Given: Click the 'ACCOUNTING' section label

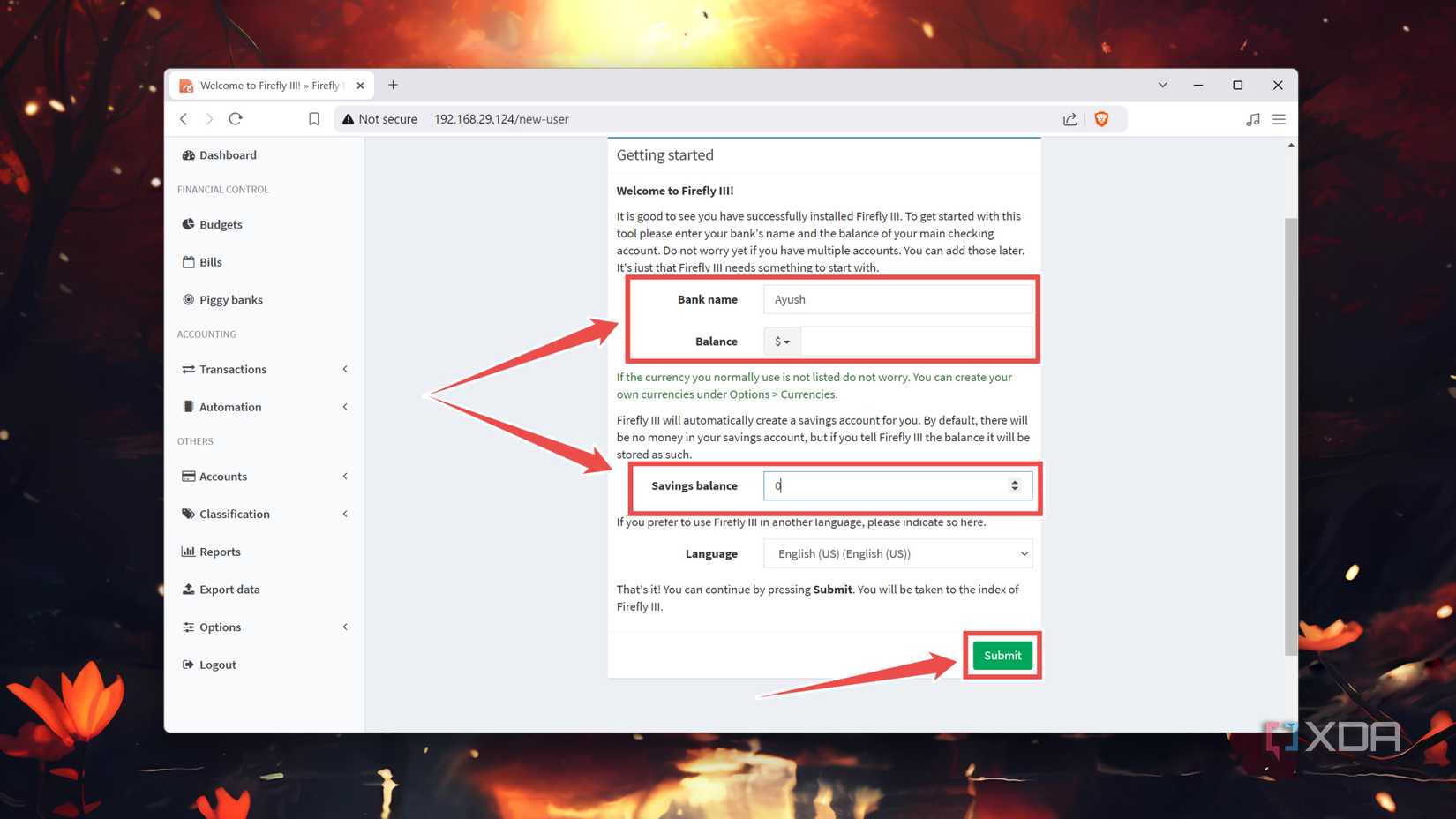Looking at the screenshot, I should click(x=206, y=334).
